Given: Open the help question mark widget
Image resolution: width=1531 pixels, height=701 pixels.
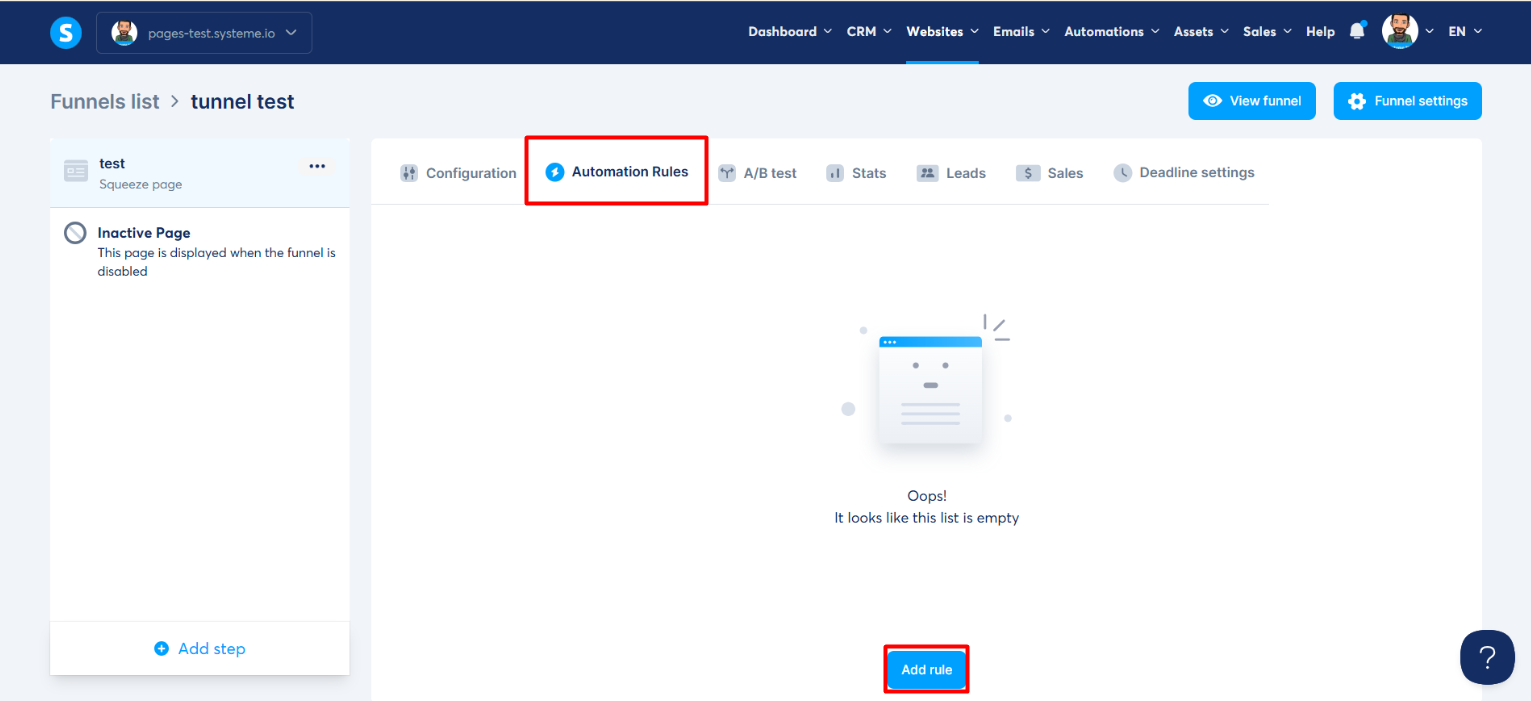Looking at the screenshot, I should 1487,657.
